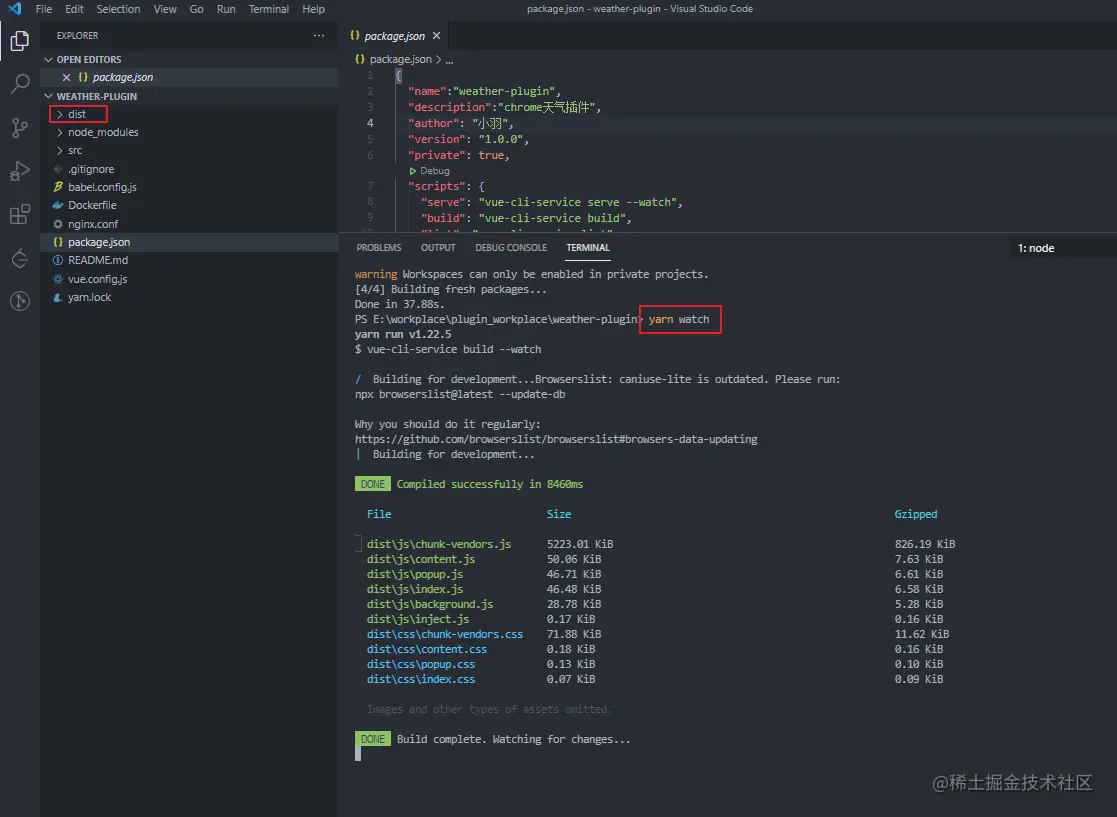This screenshot has height=817, width=1117.
Task: Open yarn.lock file
Action: 89,297
